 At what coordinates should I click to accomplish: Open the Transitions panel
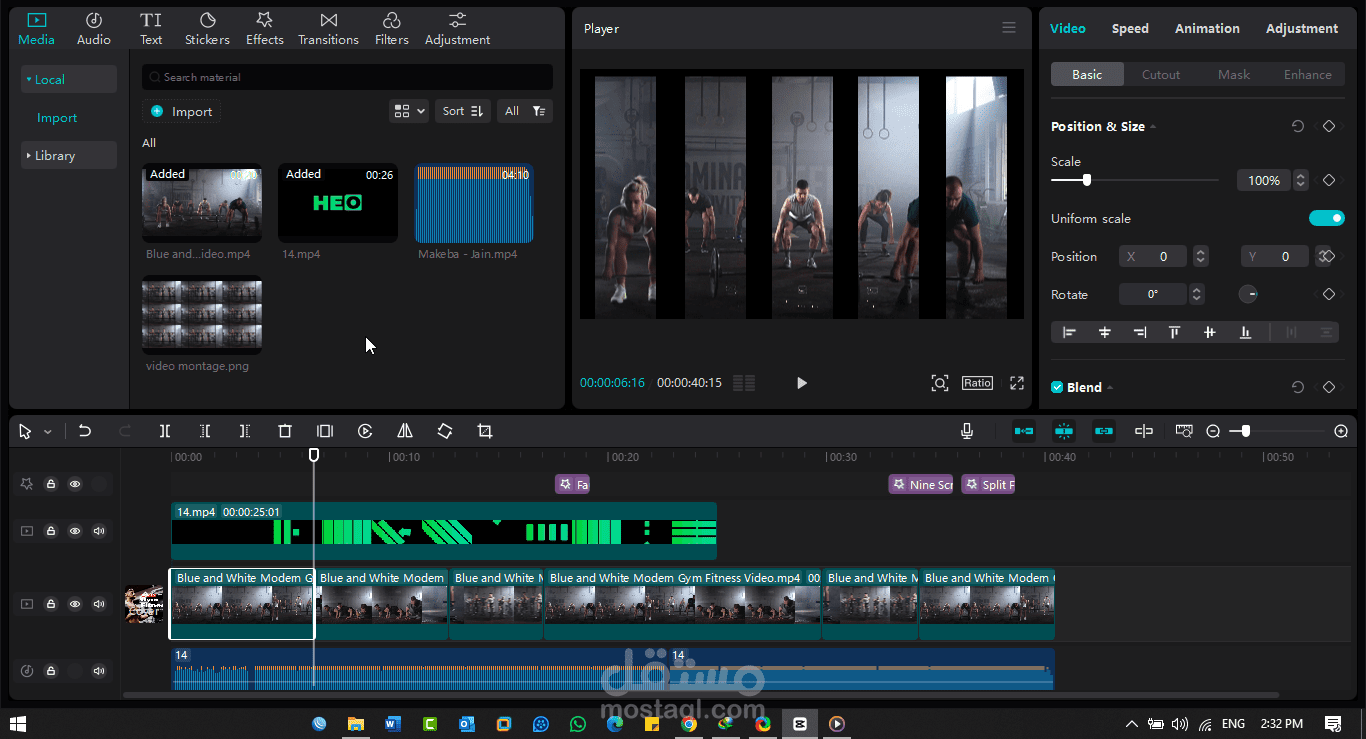pyautogui.click(x=328, y=29)
